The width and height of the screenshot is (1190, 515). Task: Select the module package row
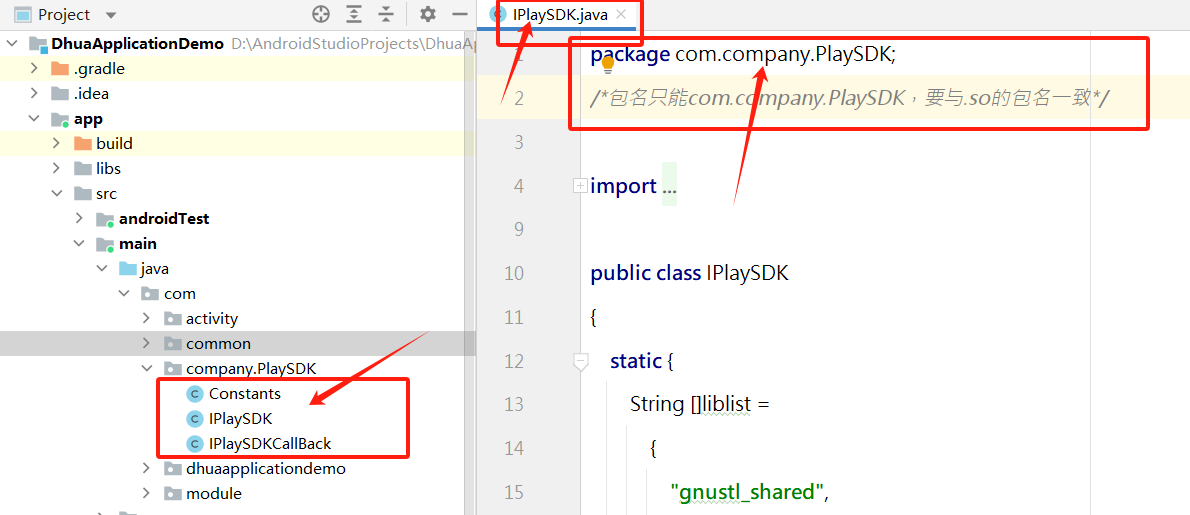tap(238, 494)
